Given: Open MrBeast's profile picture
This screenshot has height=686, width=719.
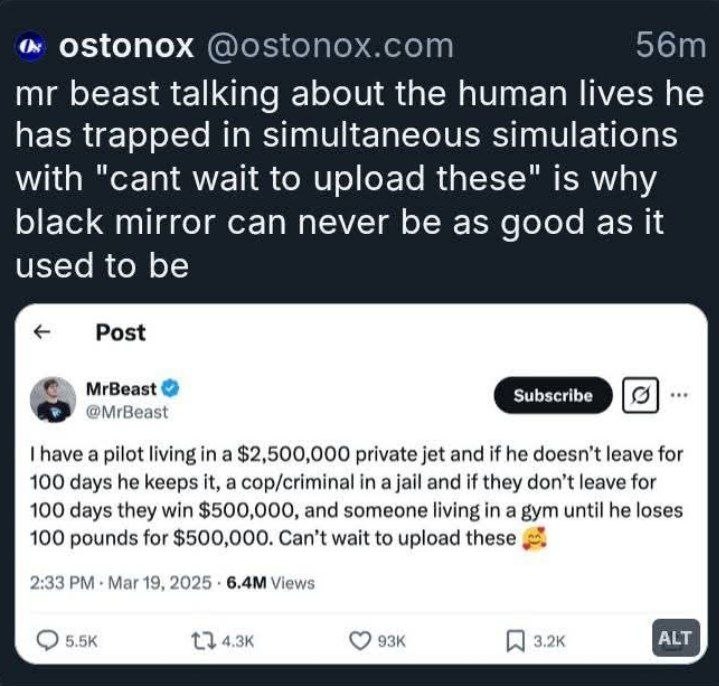Looking at the screenshot, I should pyautogui.click(x=53, y=399).
